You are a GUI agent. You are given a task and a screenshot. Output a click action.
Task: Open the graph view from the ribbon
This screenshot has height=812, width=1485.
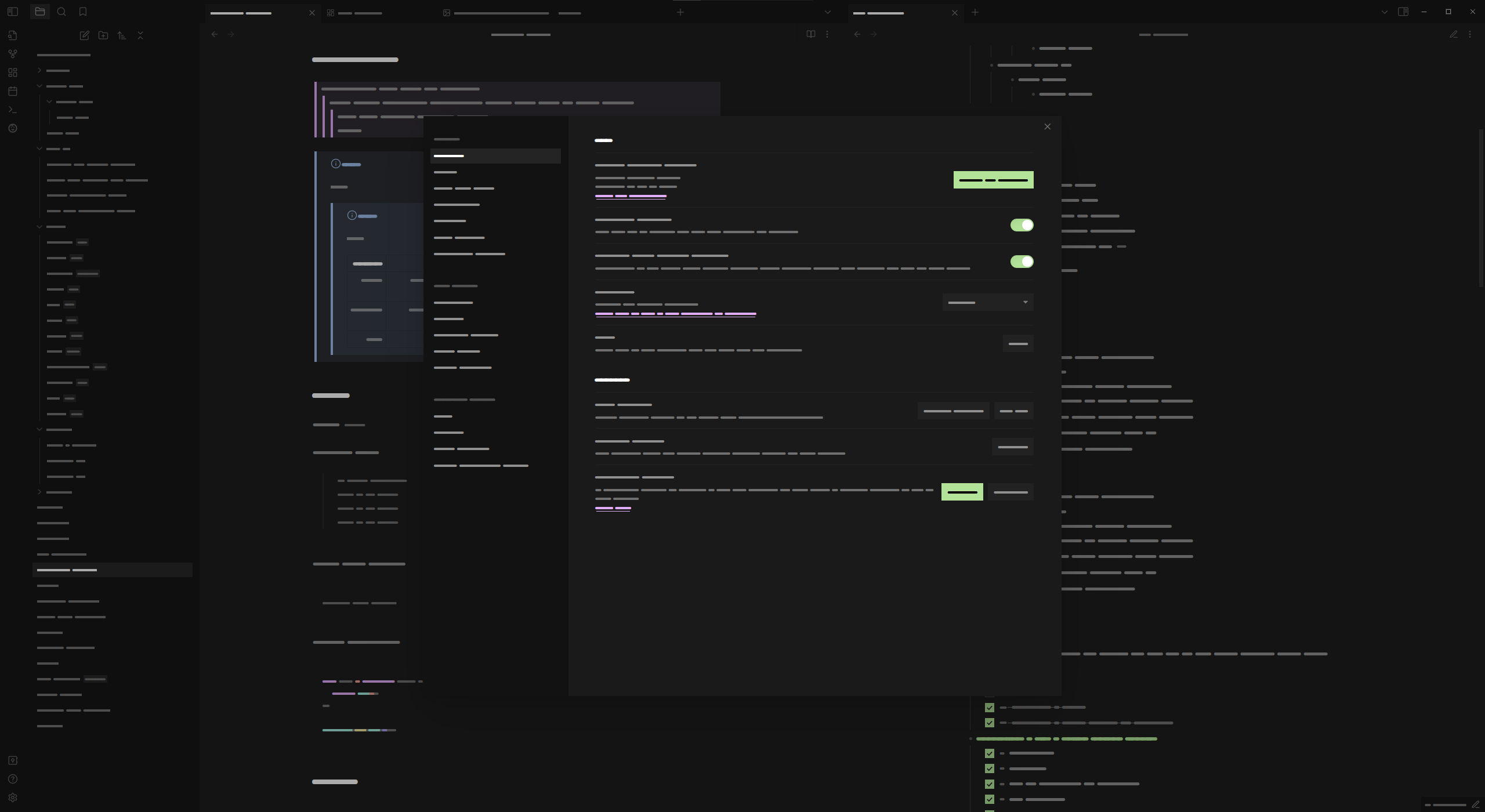pos(13,54)
